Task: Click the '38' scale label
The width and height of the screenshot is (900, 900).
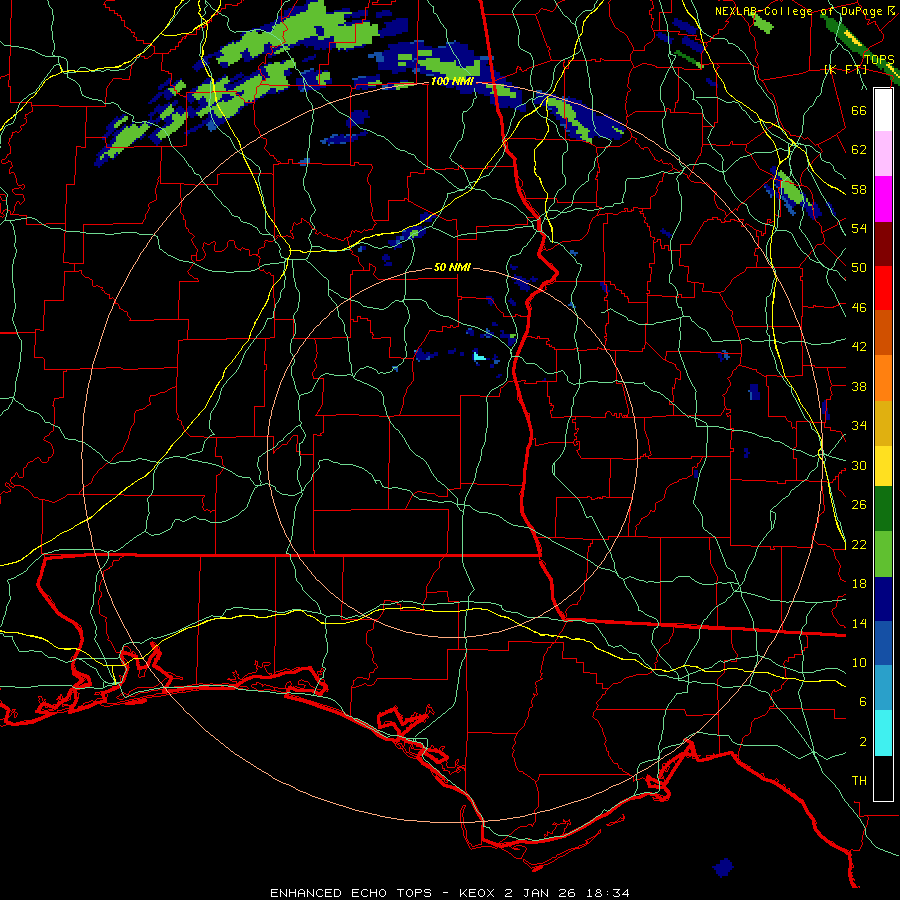Action: (859, 386)
